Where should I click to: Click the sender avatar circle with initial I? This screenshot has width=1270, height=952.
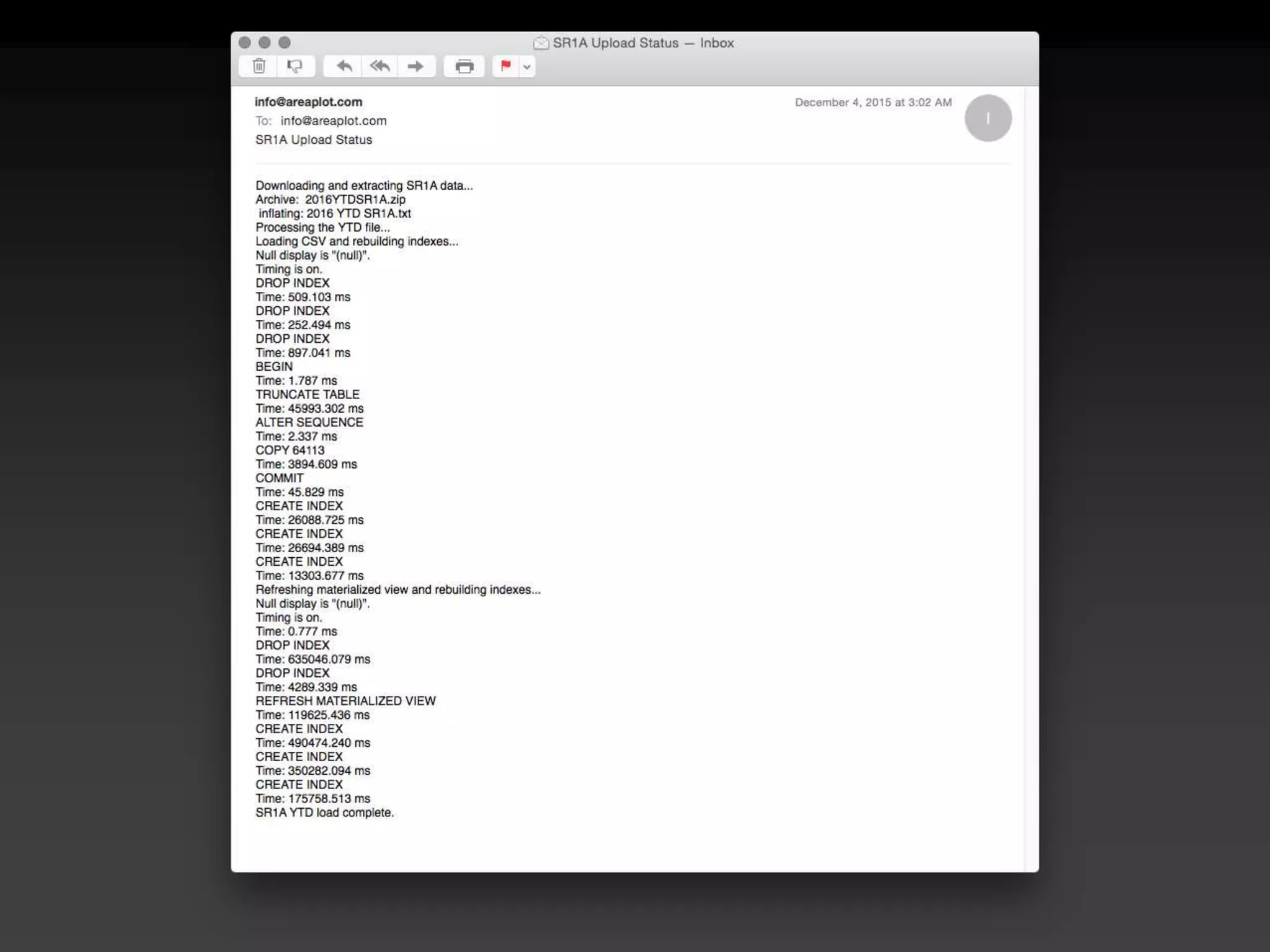[988, 118]
